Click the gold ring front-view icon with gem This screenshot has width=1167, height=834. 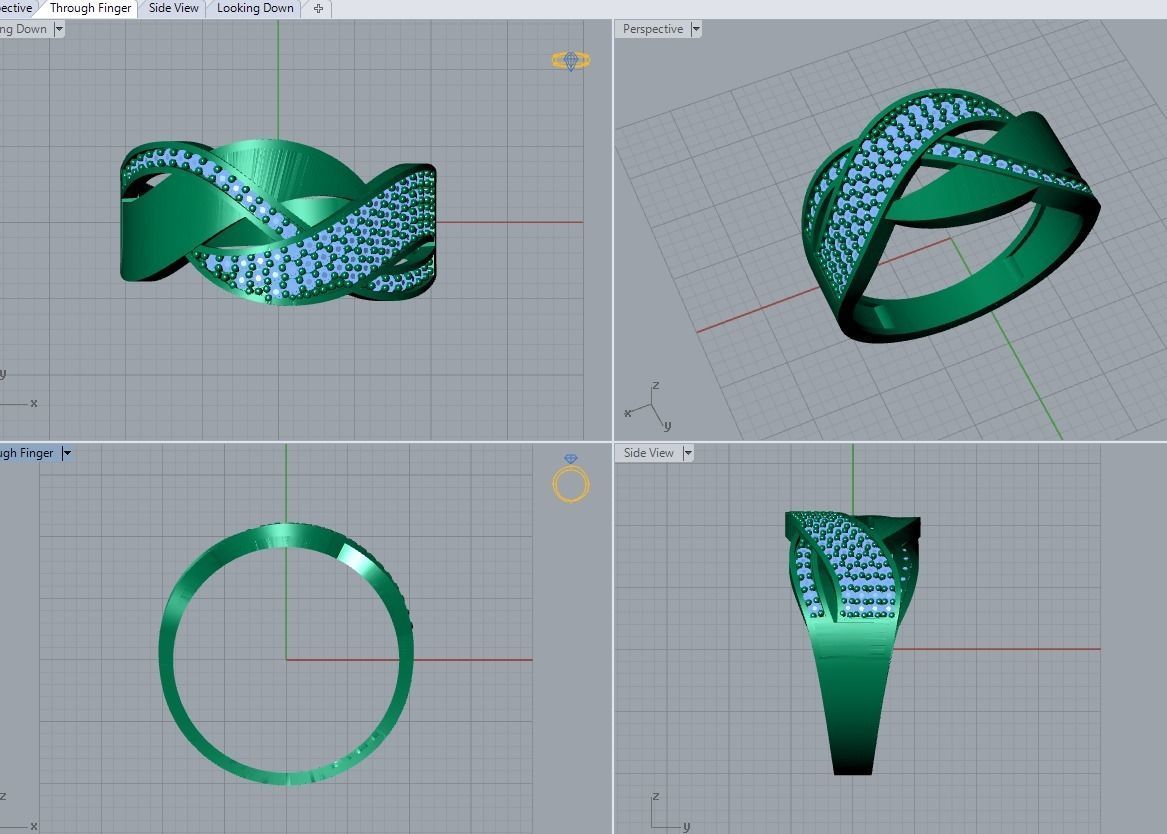(571, 478)
